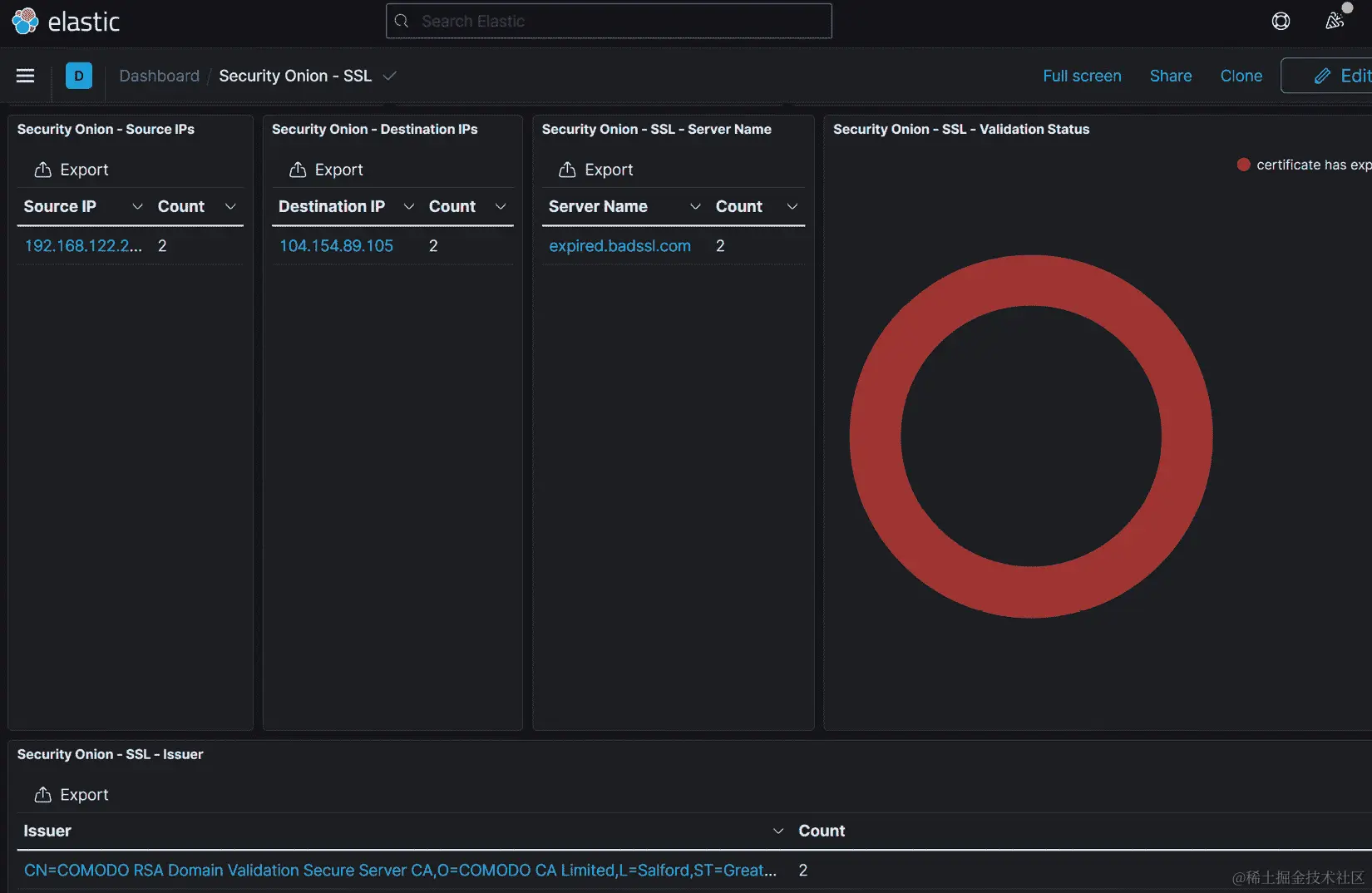Click the search magnifier icon
The height and width of the screenshot is (893, 1372).
click(x=402, y=21)
